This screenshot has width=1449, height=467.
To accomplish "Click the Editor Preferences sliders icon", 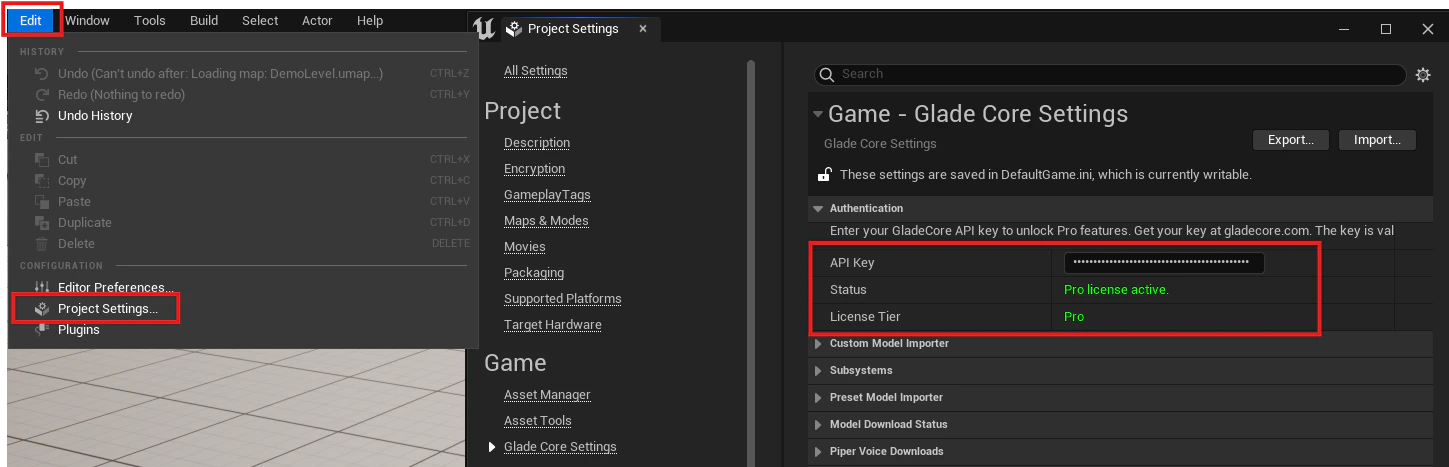I will coord(42,288).
